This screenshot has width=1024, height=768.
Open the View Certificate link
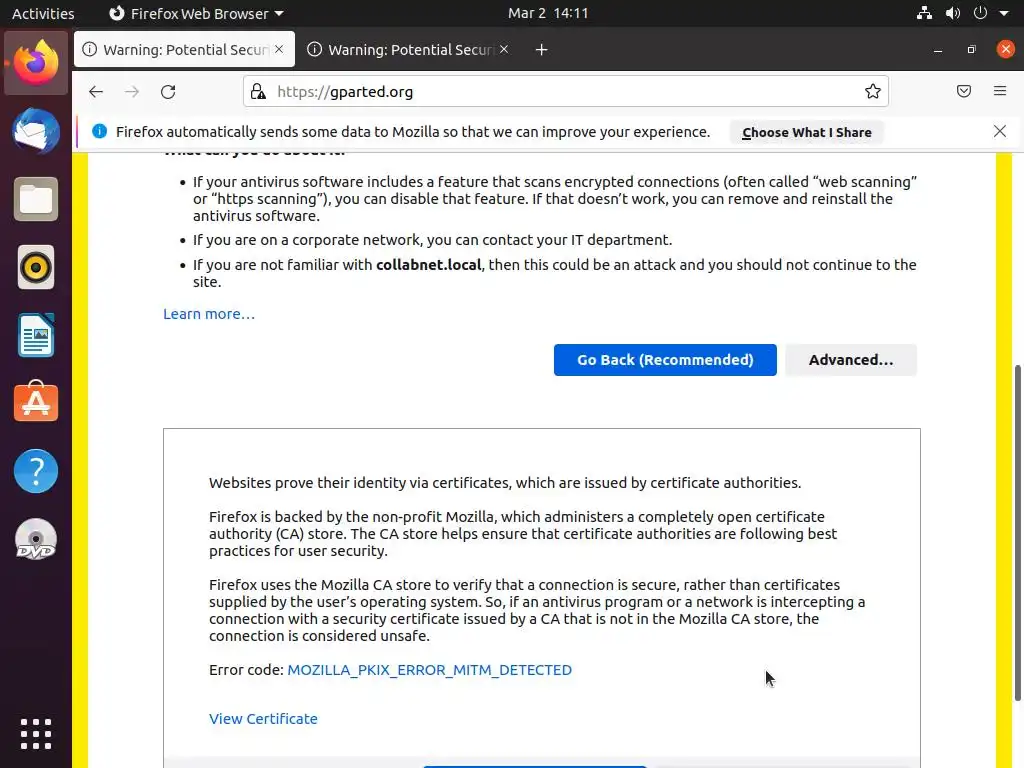263,719
